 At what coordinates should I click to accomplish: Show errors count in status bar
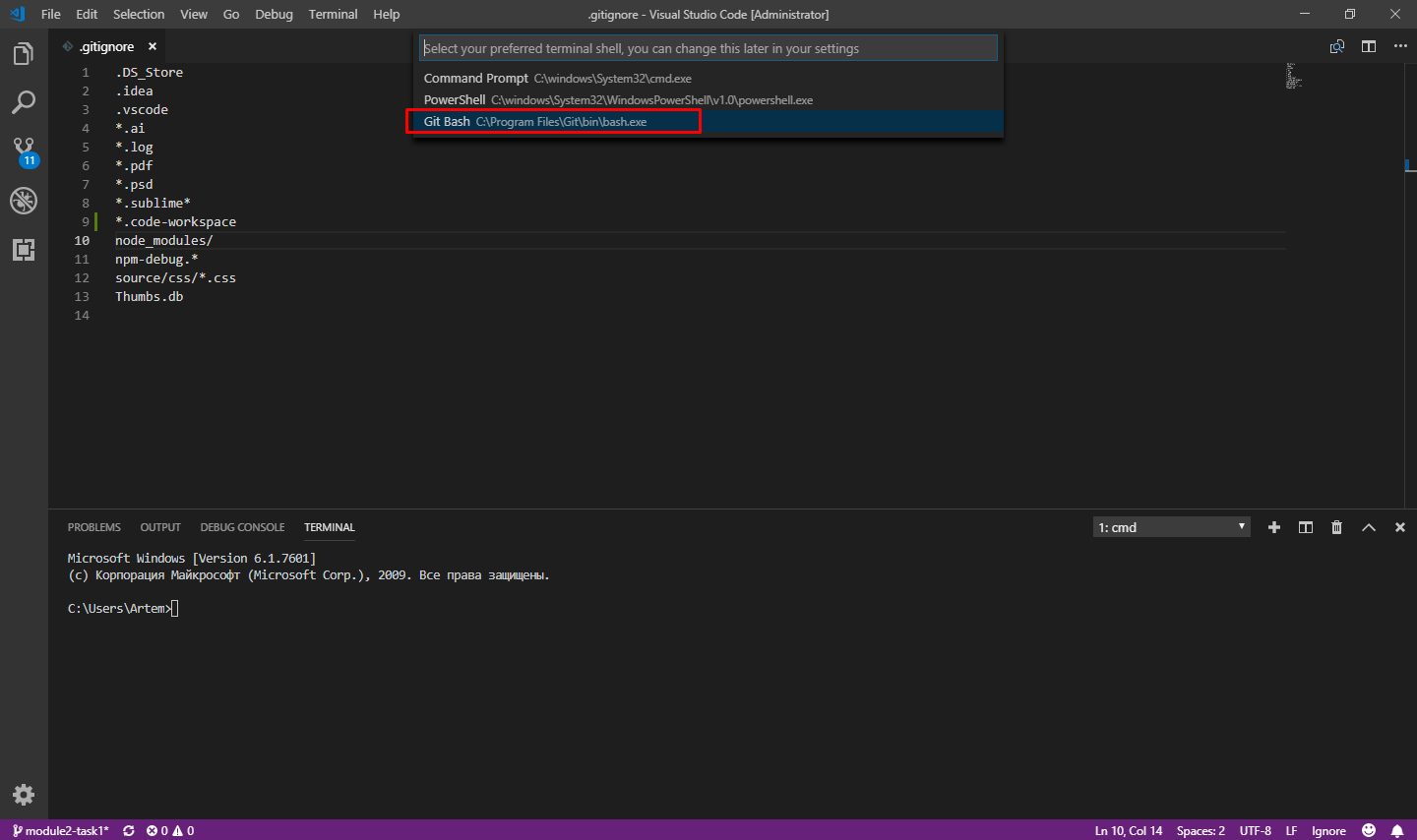(157, 831)
